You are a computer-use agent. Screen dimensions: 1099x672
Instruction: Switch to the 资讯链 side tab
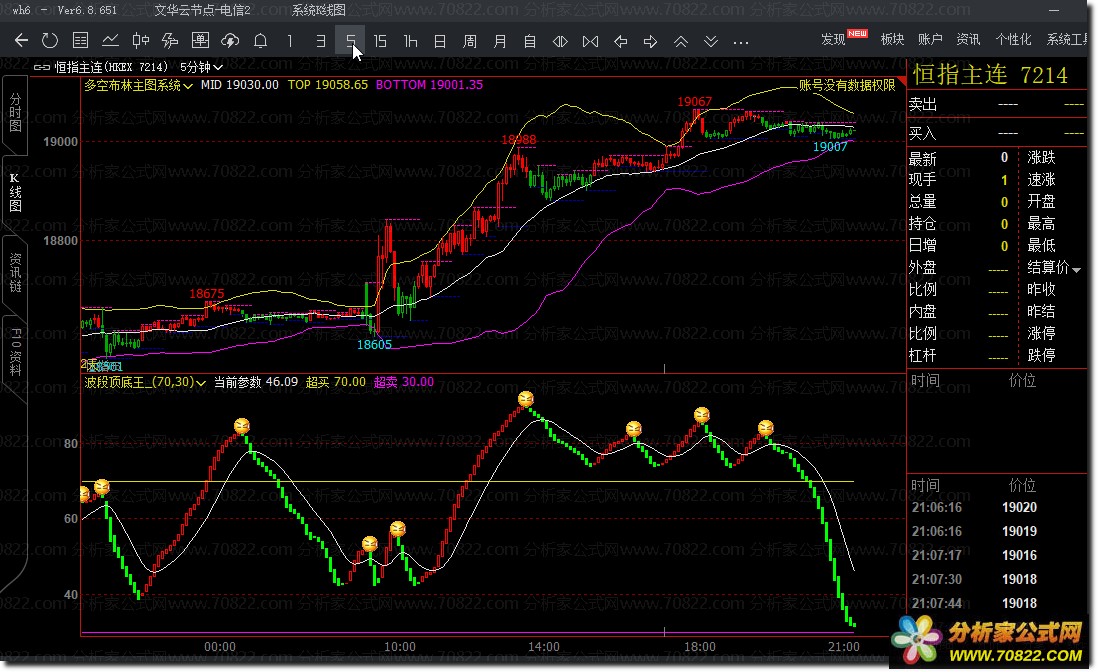pos(15,273)
